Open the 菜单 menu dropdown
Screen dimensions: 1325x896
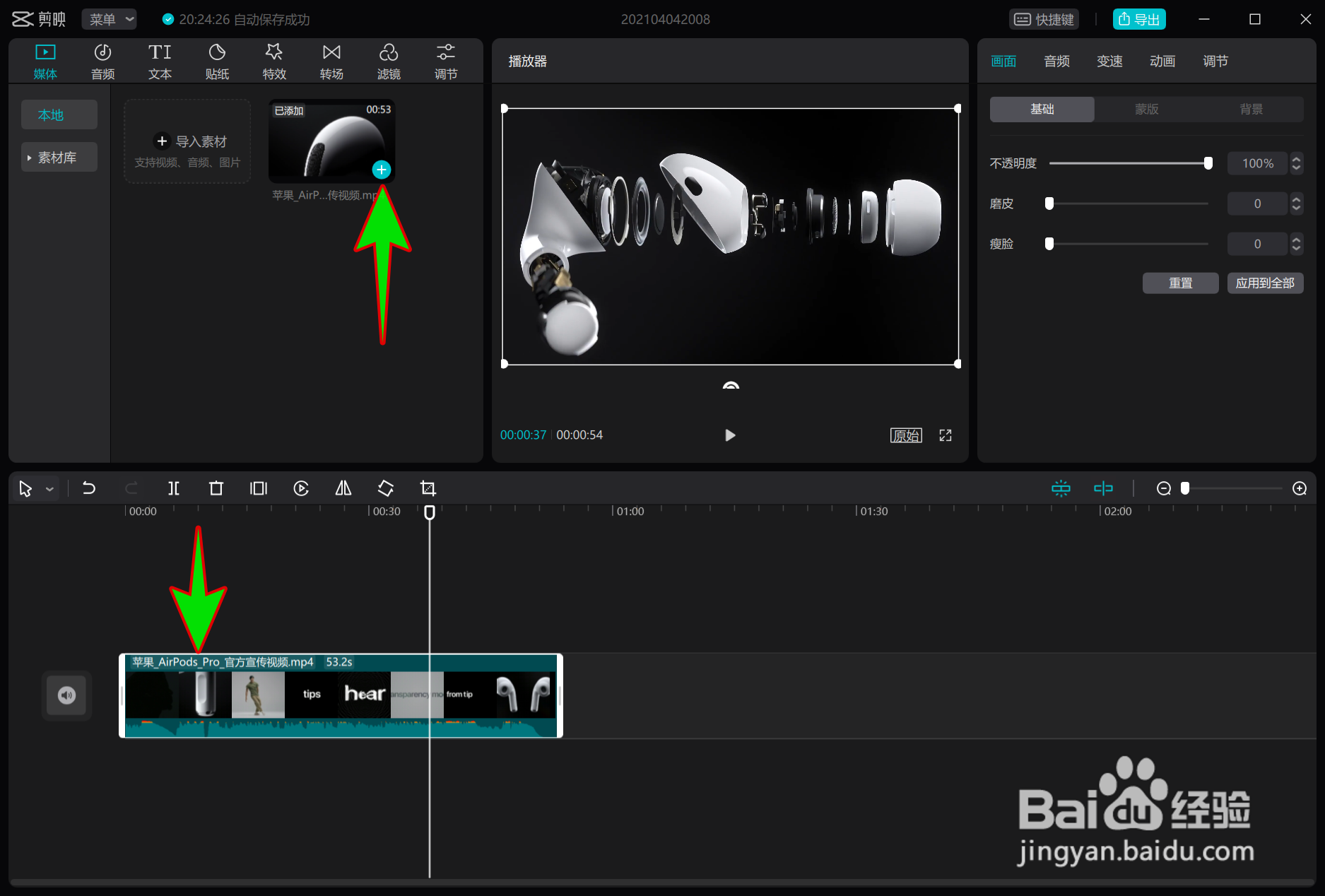(x=110, y=19)
